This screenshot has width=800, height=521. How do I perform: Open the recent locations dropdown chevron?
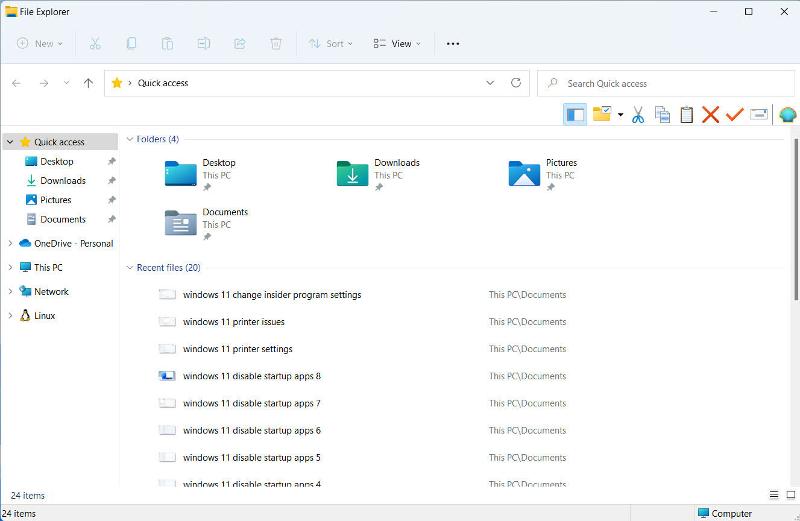[66, 83]
